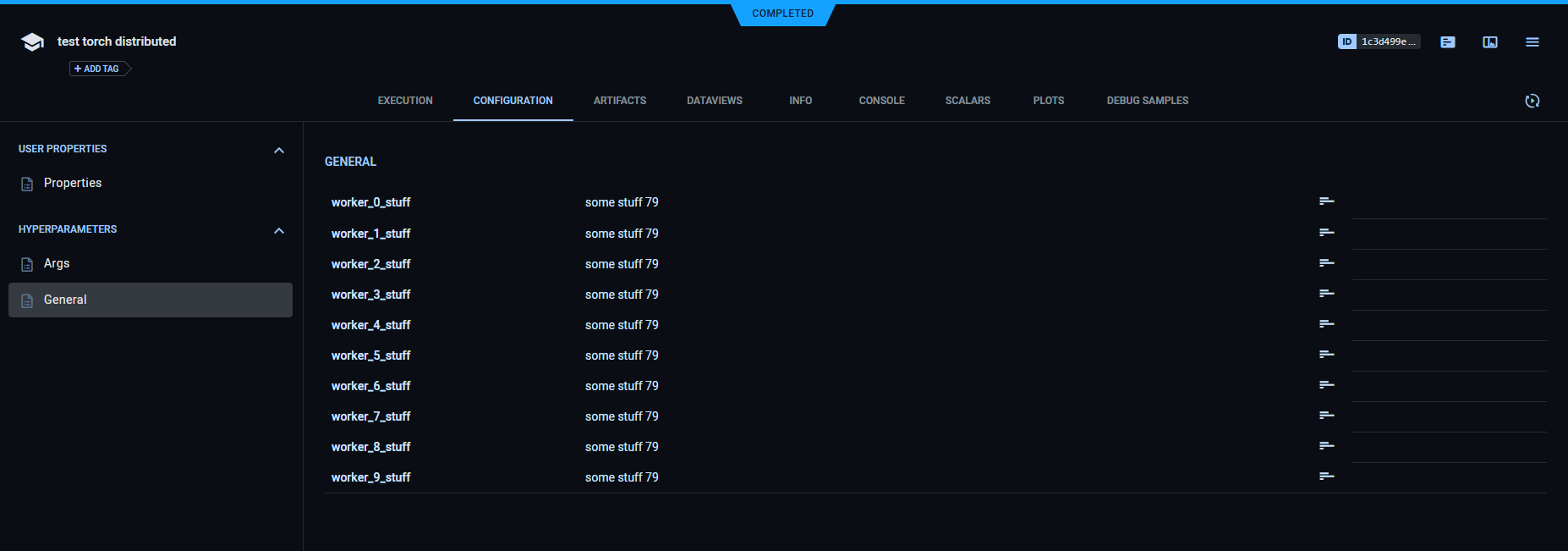1568x551 pixels.
Task: Click the description icon beside task ID
Action: (1447, 42)
